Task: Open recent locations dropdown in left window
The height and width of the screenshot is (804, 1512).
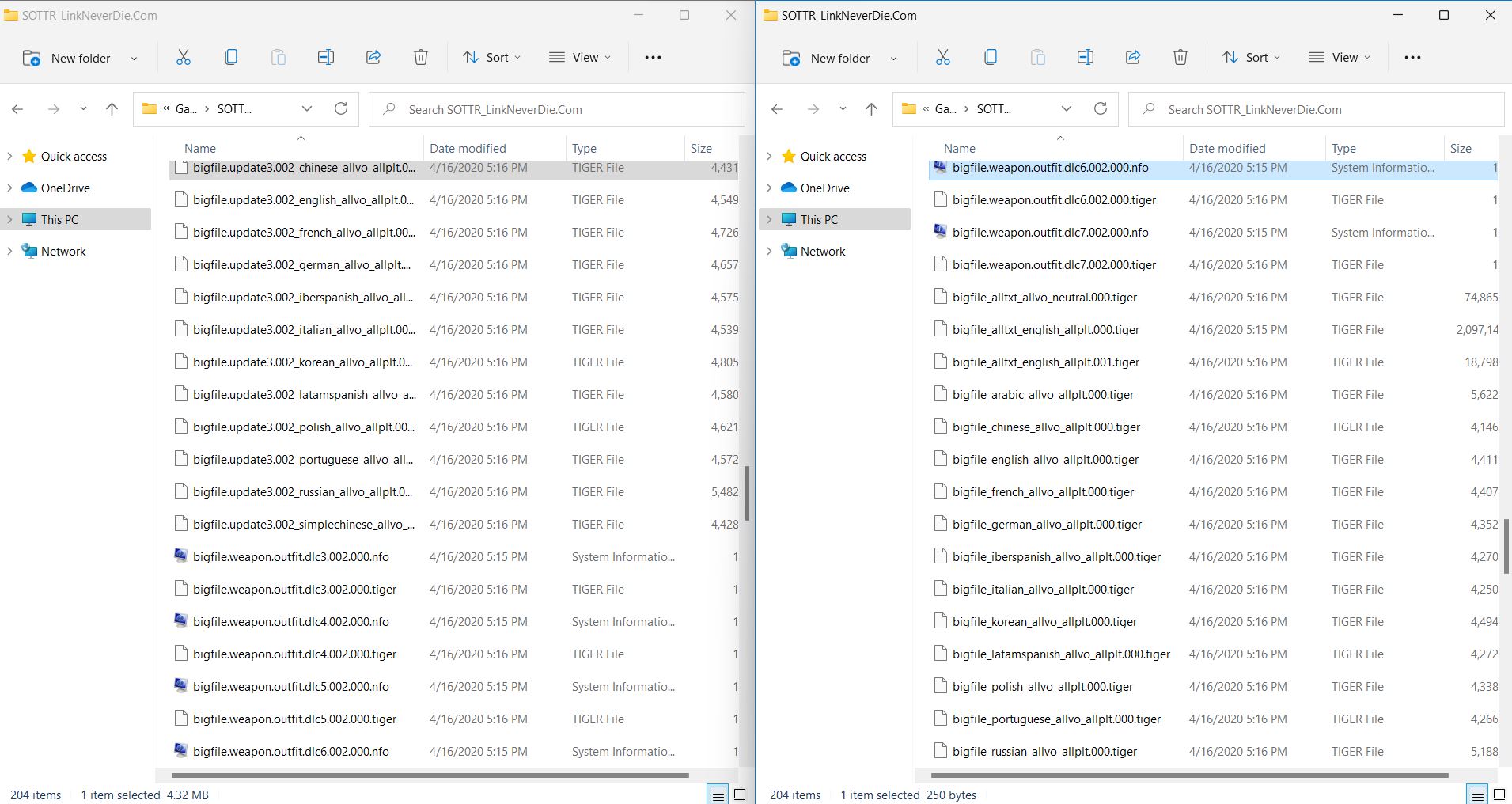Action: (83, 109)
